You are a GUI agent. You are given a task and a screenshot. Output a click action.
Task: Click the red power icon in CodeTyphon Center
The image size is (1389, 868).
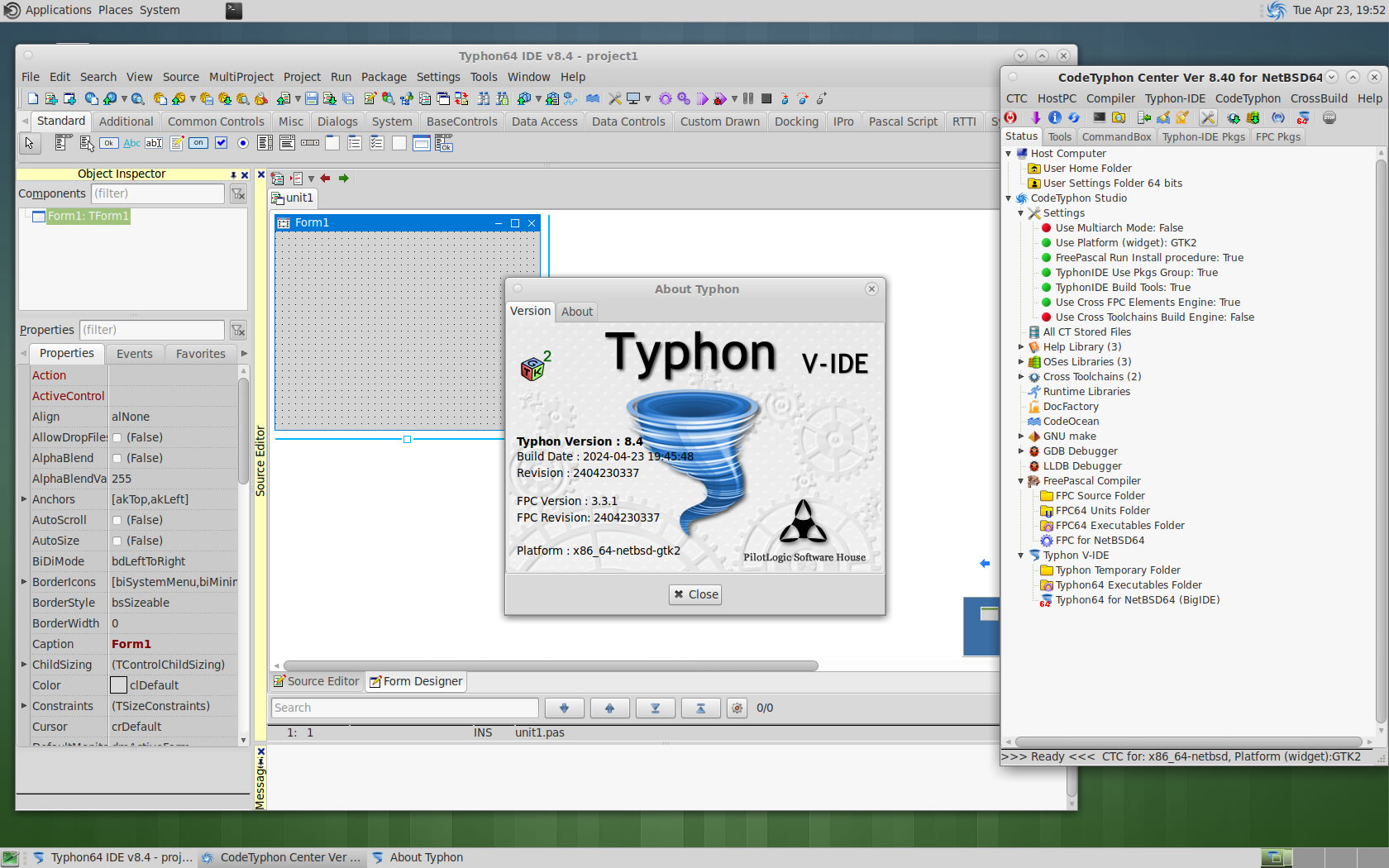click(1010, 117)
